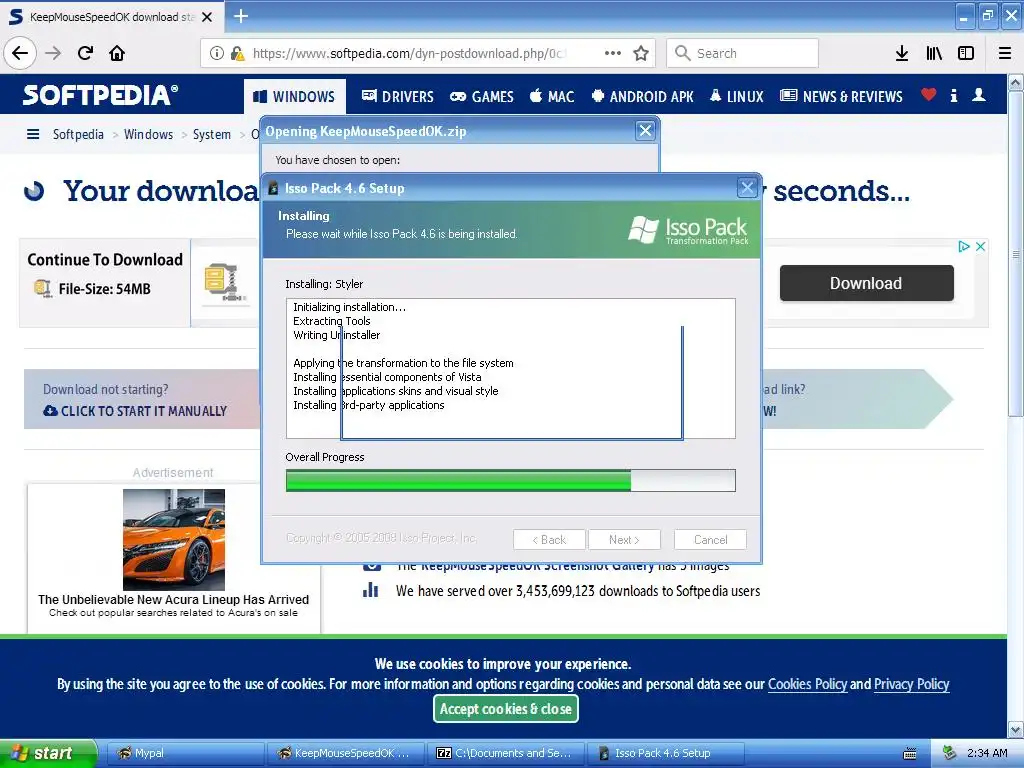Image resolution: width=1024 pixels, height=768 pixels.
Task: Click the keyboard icon on the taskbar
Action: pos(909,754)
